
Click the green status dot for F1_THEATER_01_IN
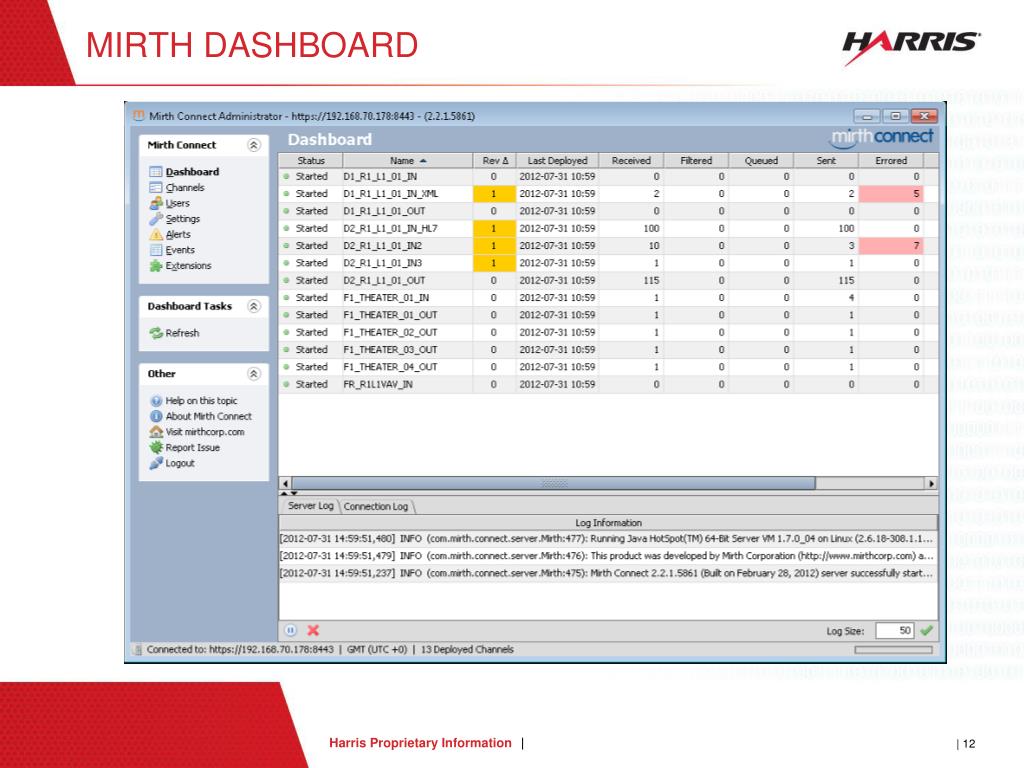[x=286, y=298]
